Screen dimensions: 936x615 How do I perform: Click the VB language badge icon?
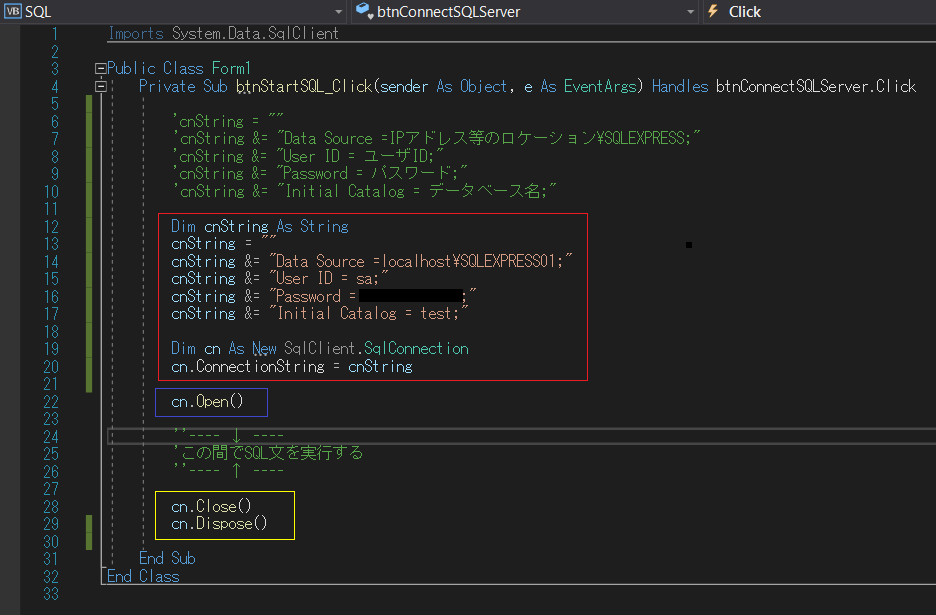coord(14,12)
